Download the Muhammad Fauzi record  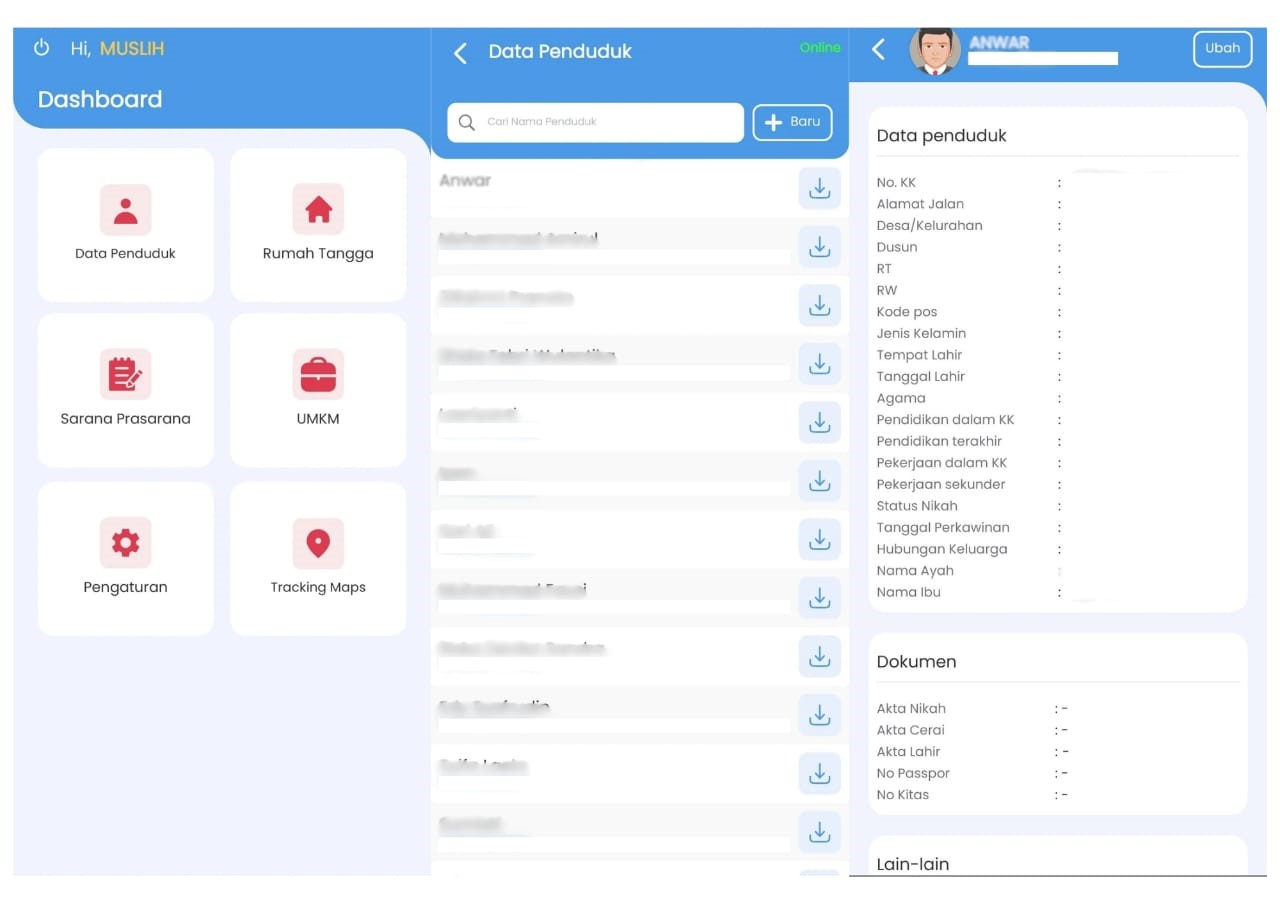pyautogui.click(x=819, y=598)
